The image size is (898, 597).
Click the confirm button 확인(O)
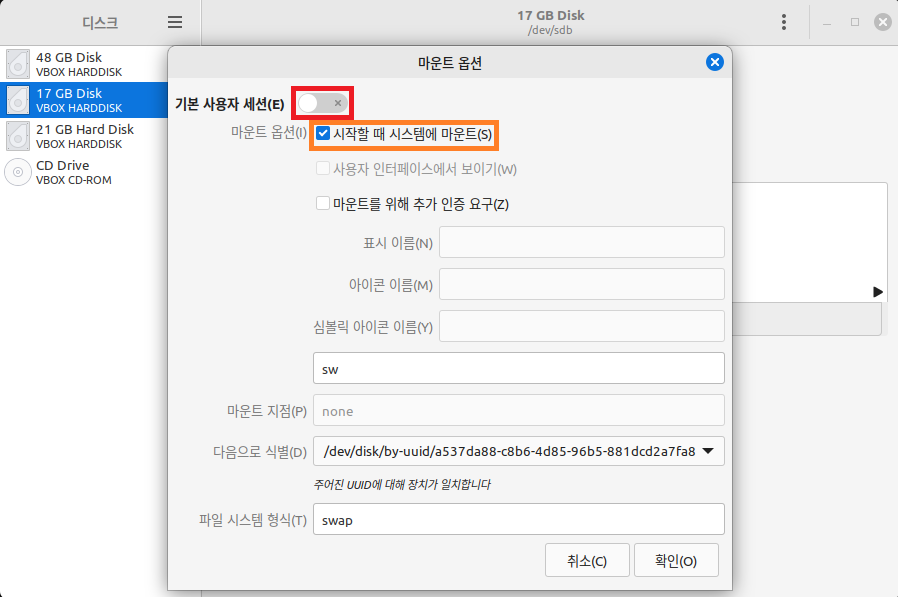[x=676, y=560]
